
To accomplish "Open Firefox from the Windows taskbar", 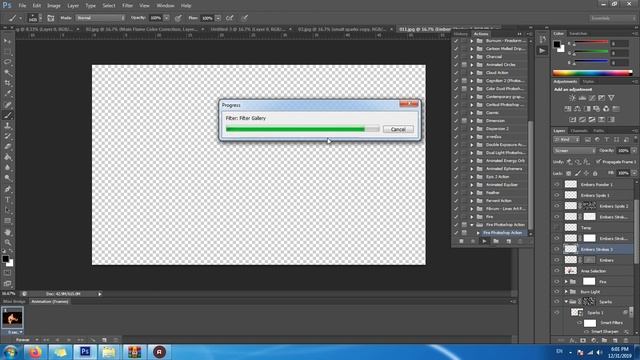I will coord(36,352).
